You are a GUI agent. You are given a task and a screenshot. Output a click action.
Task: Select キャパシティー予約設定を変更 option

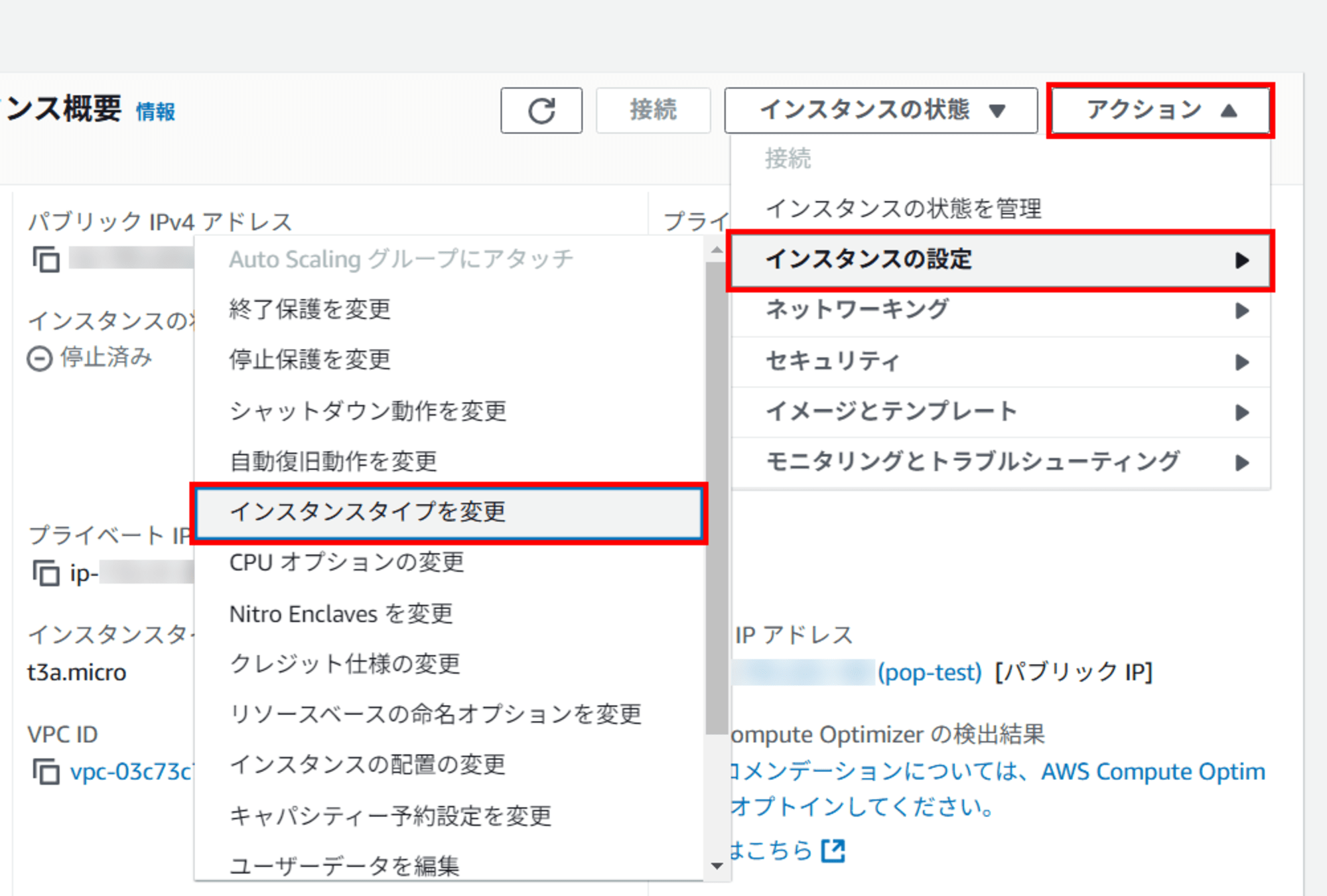click(x=450, y=816)
